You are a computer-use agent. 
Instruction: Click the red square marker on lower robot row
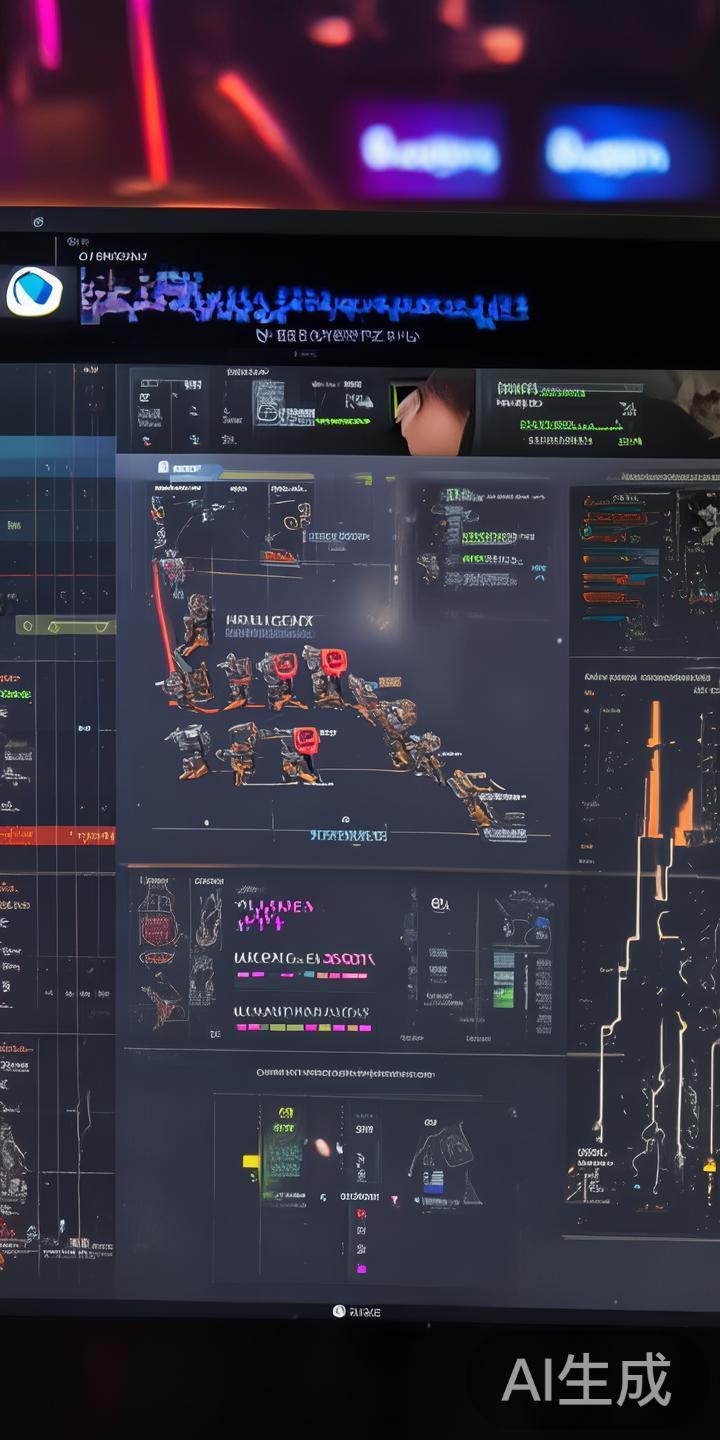point(306,740)
